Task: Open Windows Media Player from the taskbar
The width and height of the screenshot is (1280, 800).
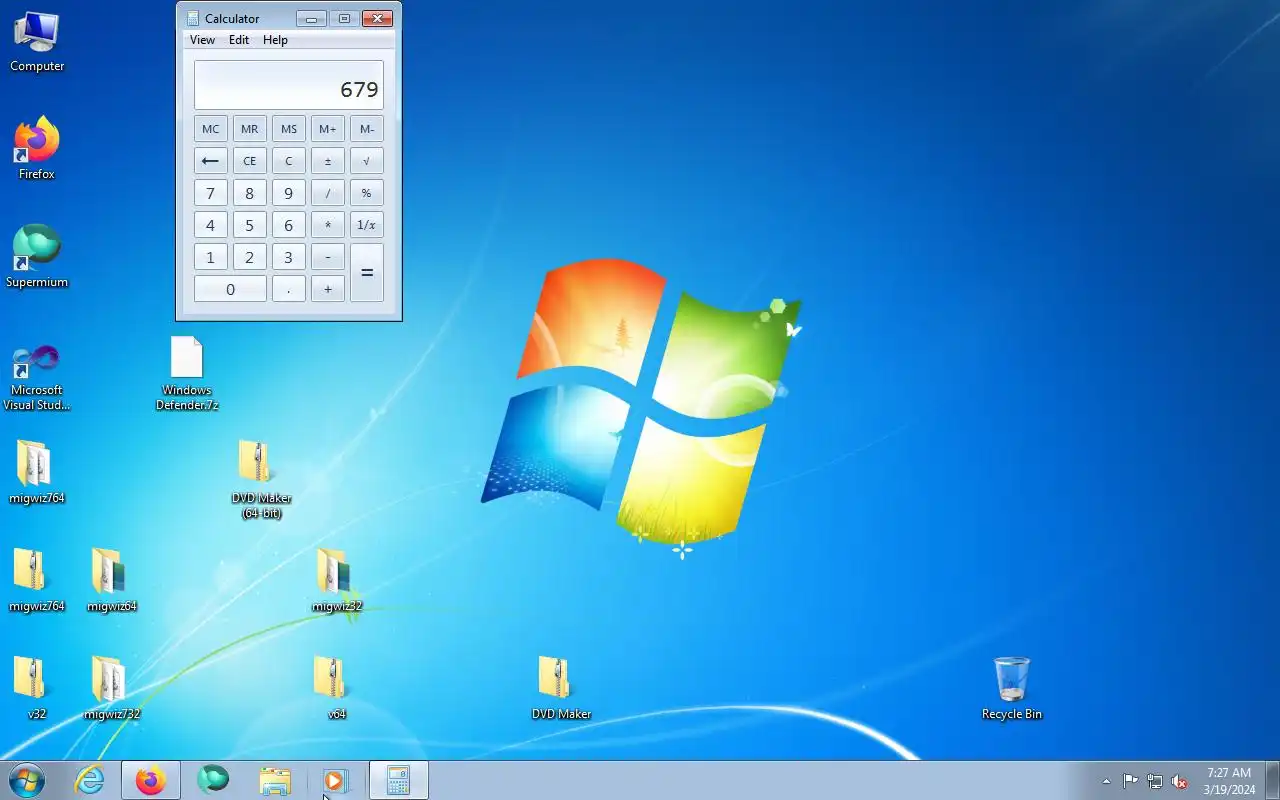Action: (336, 780)
